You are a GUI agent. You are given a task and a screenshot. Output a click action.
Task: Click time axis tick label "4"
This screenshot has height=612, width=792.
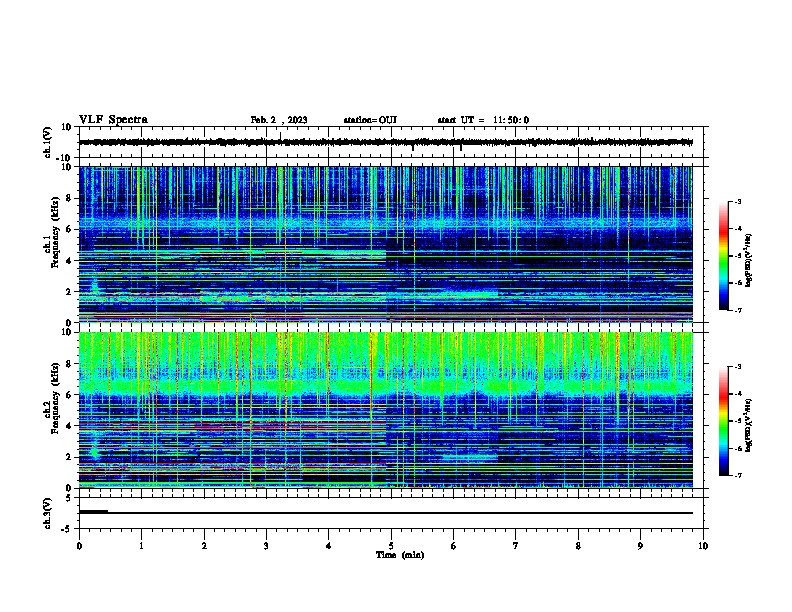[329, 546]
